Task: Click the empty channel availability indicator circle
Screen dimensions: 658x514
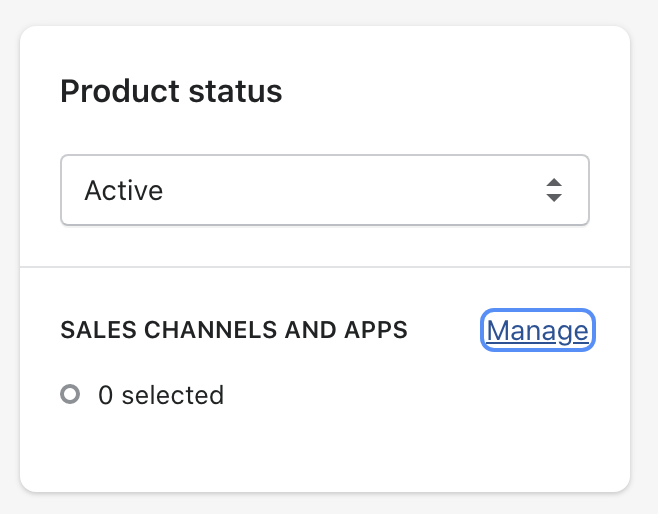Action: tap(70, 394)
